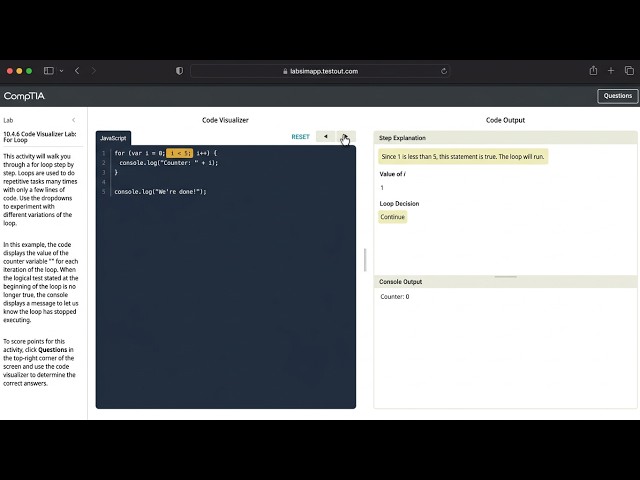Click the CompTIA logo
Screen dimensions: 640x480
(24, 96)
